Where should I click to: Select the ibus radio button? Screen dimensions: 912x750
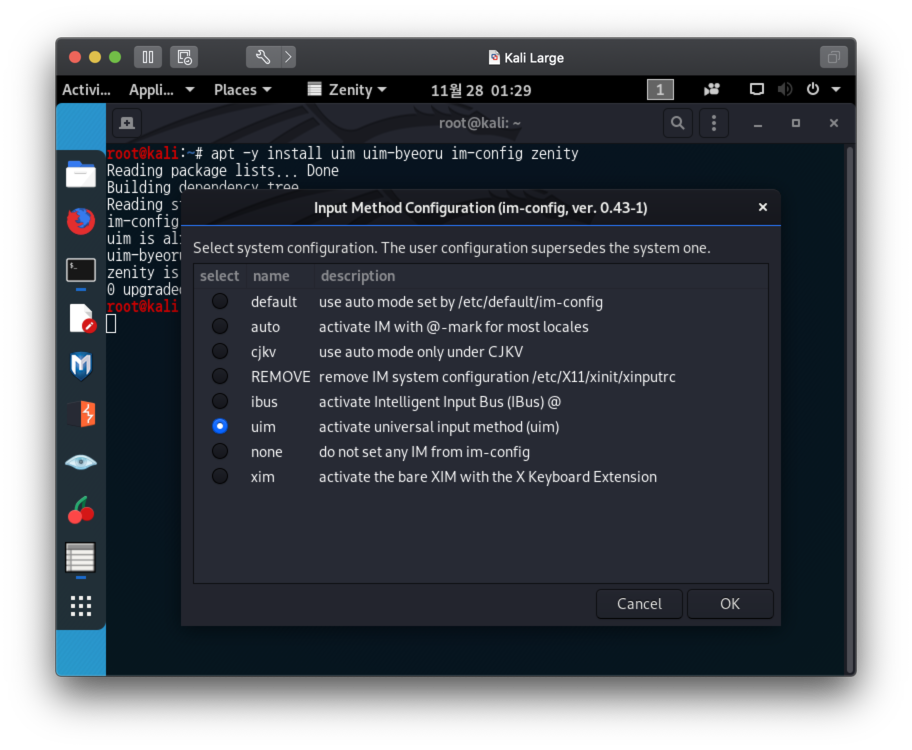coord(220,401)
